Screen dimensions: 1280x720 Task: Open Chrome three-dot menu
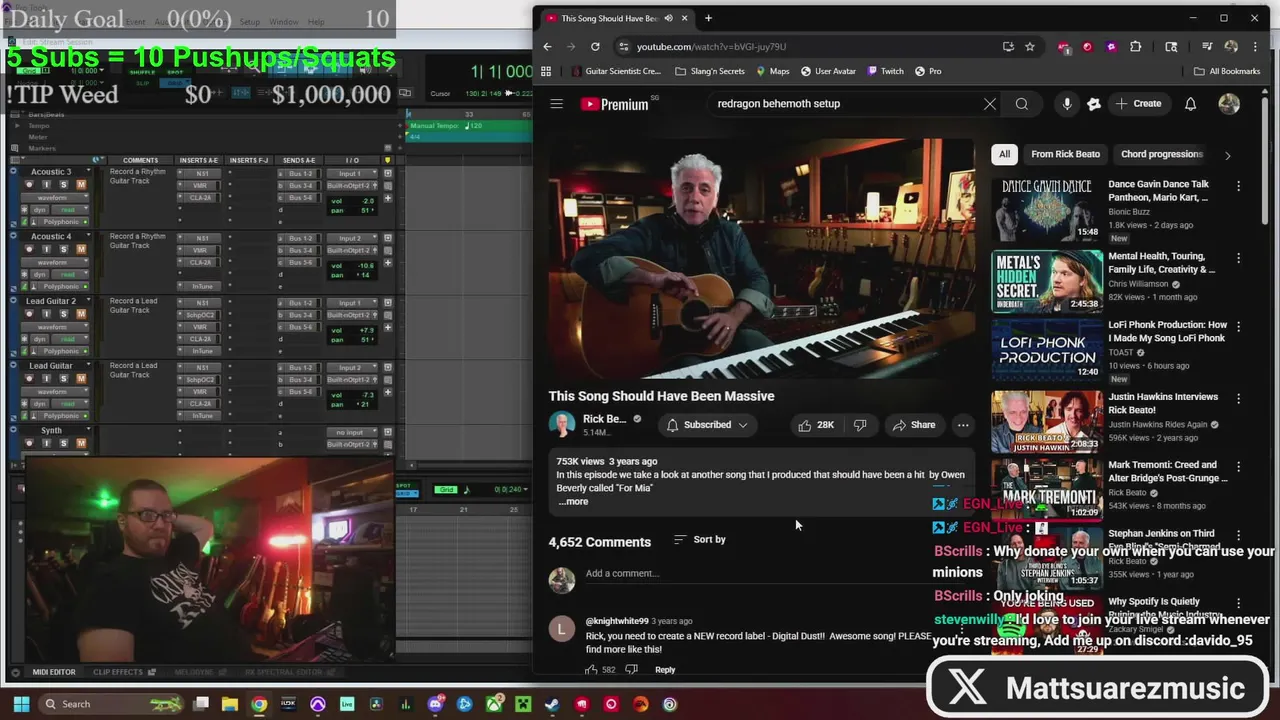1255,46
